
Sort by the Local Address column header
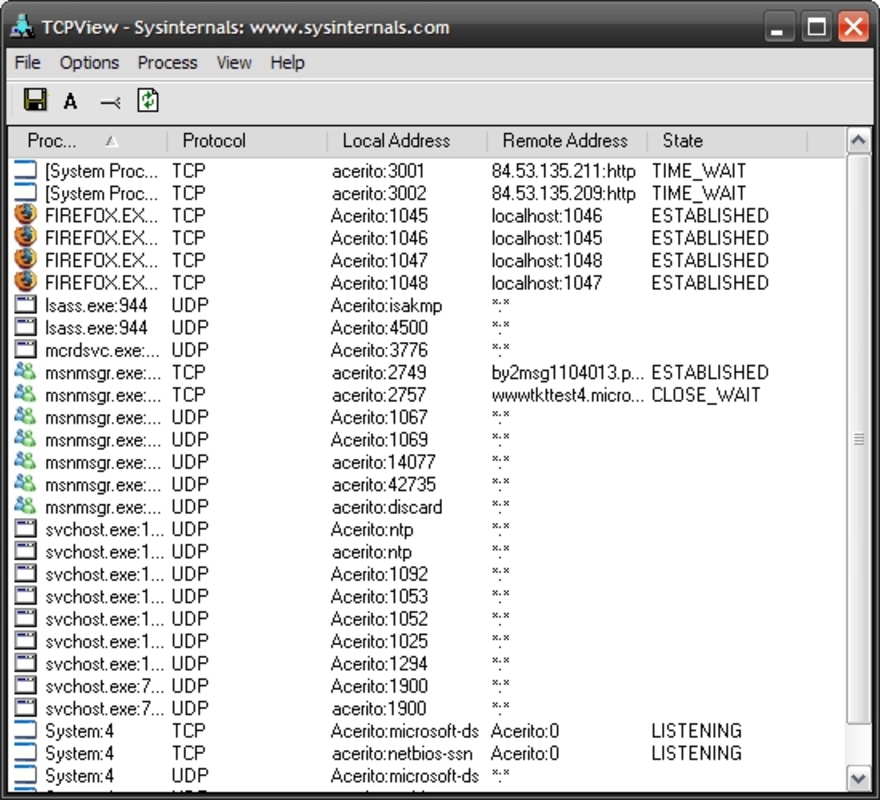tap(396, 141)
